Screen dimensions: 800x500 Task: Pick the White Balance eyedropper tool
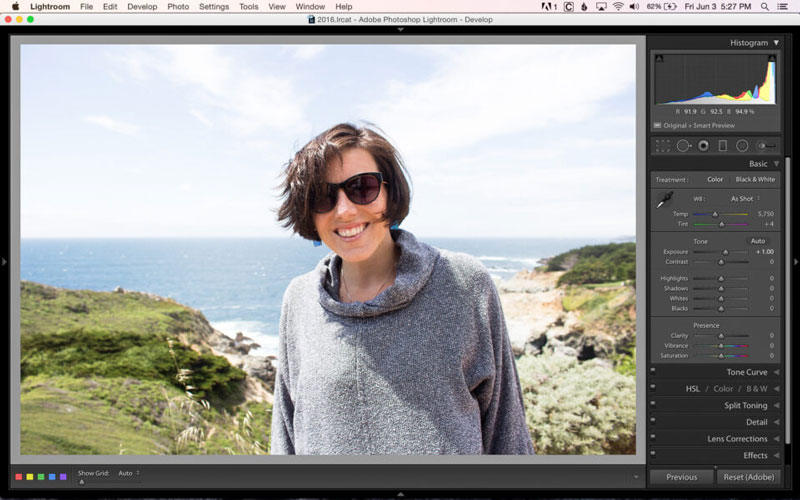tap(663, 201)
